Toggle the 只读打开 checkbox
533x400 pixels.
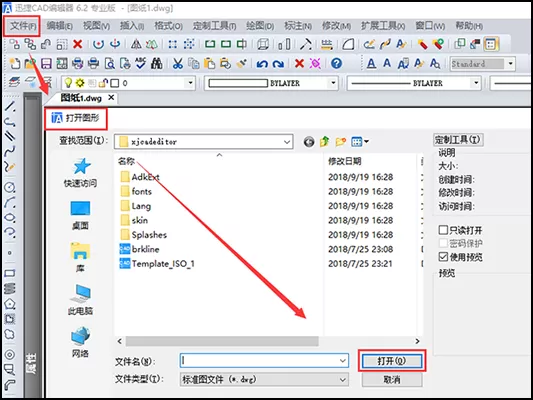[x=443, y=230]
